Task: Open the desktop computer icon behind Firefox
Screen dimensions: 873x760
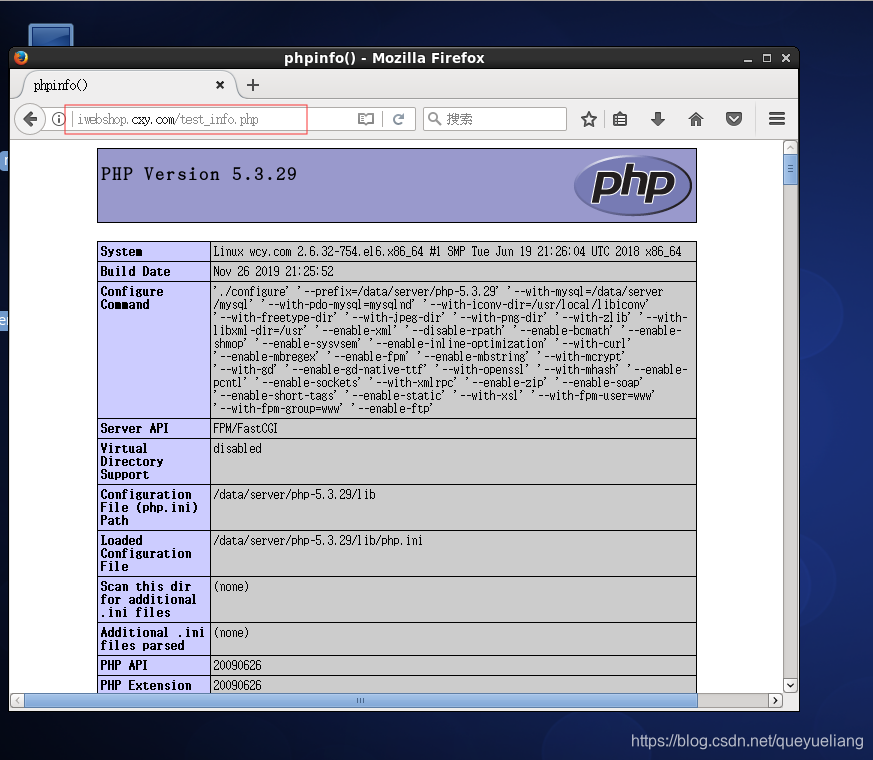Action: [x=51, y=35]
